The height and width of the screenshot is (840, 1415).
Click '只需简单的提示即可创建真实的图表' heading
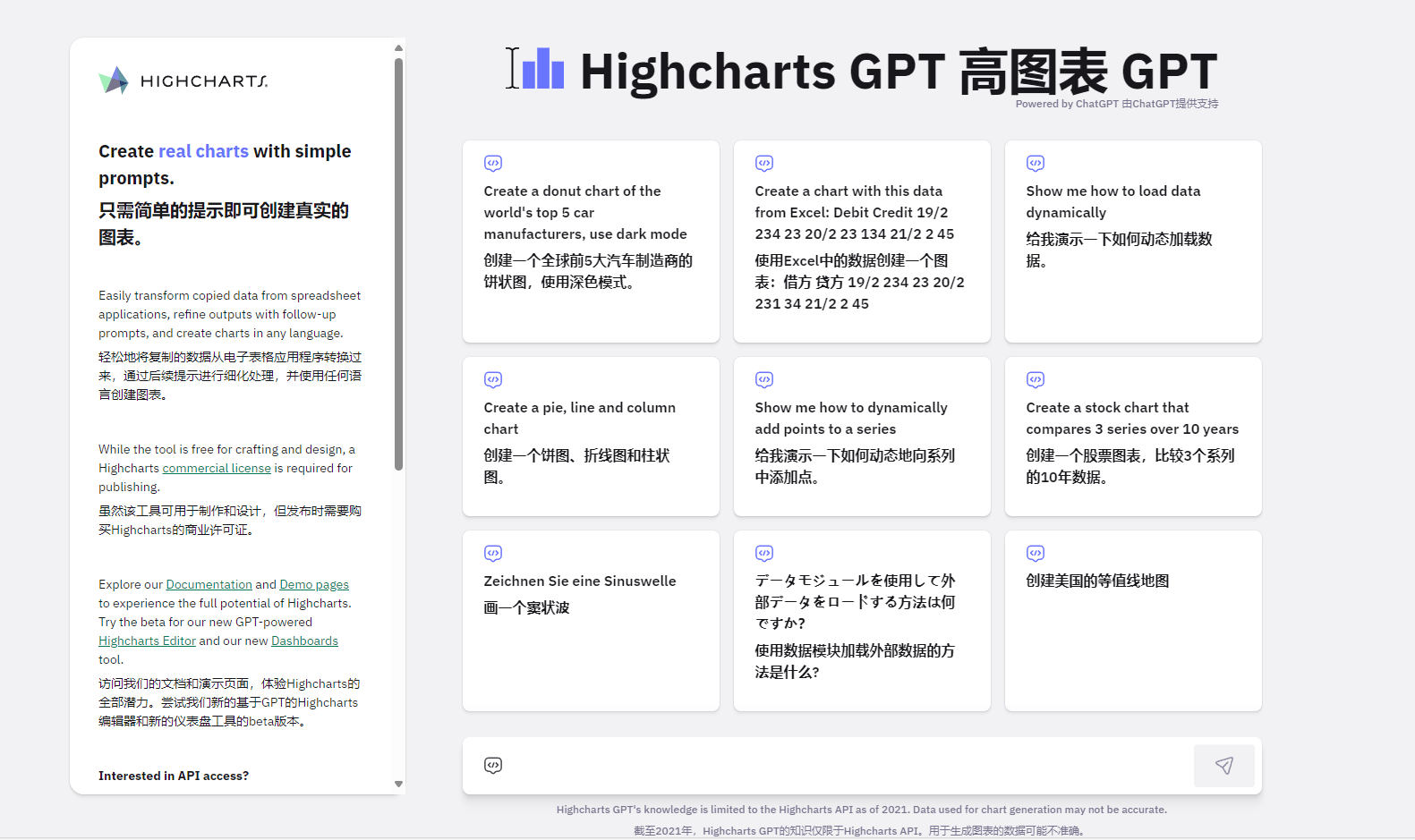pyautogui.click(x=224, y=224)
